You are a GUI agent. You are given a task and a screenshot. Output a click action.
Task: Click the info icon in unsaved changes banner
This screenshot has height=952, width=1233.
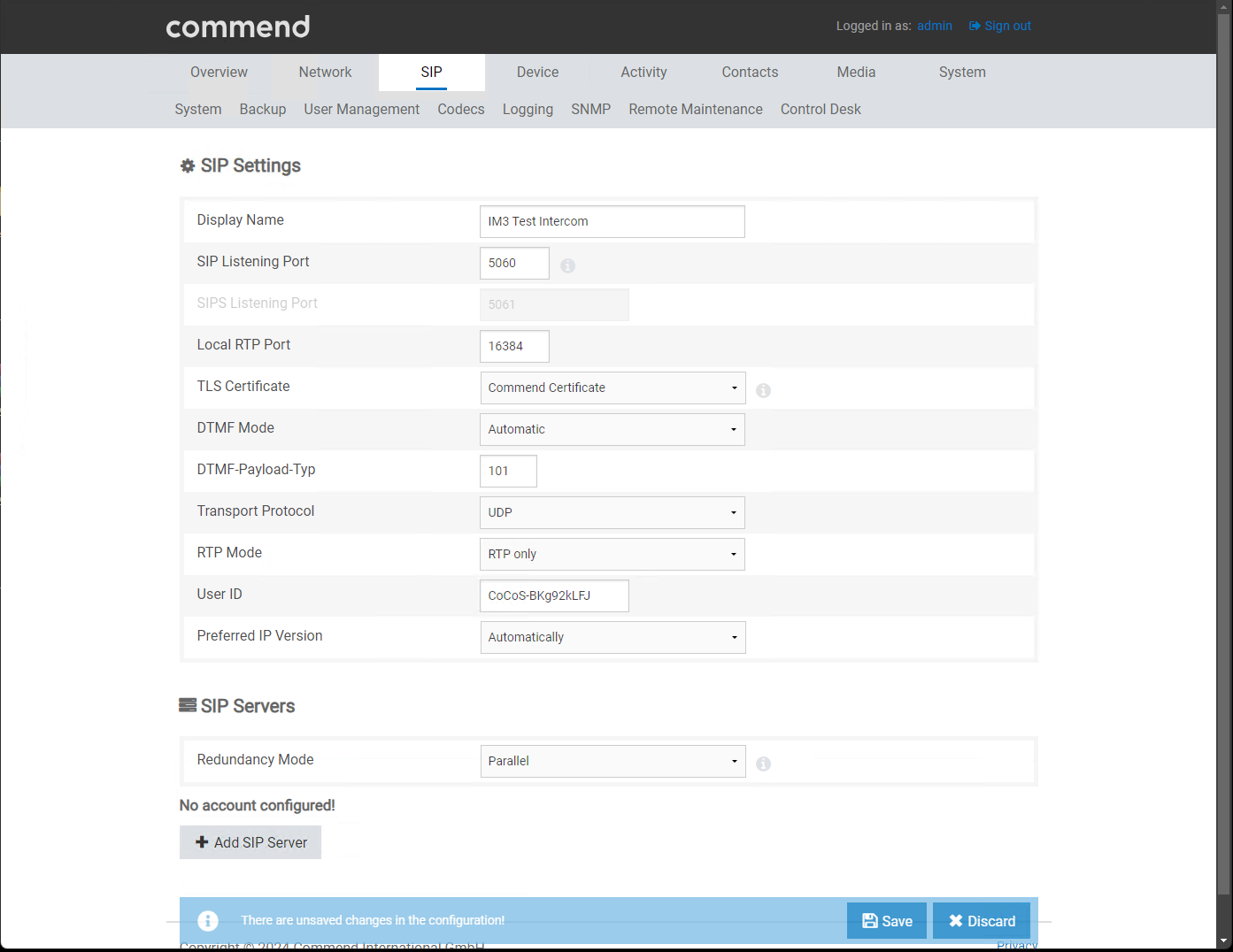coord(208,921)
